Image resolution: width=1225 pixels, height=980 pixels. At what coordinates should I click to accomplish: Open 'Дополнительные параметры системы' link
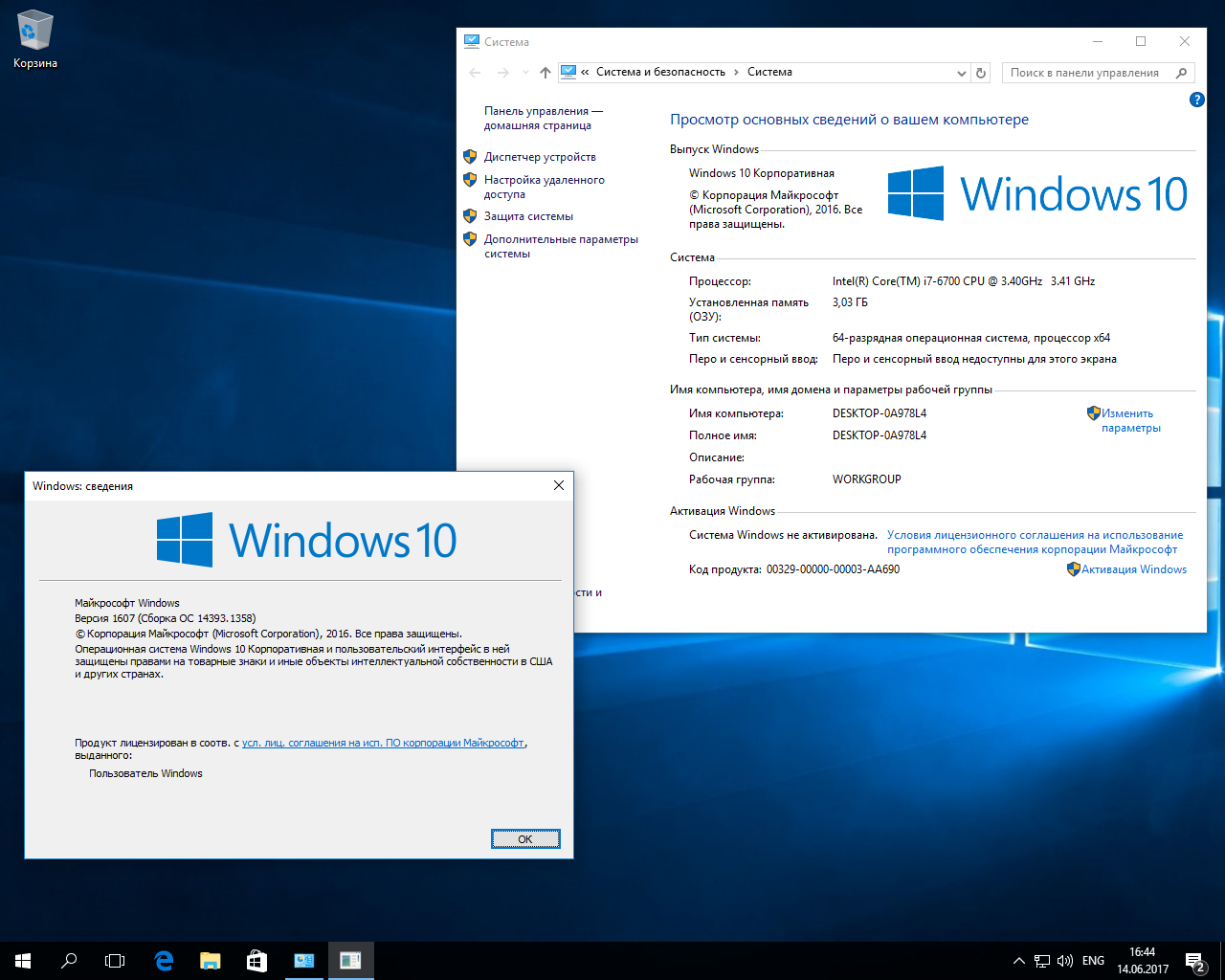coord(561,246)
